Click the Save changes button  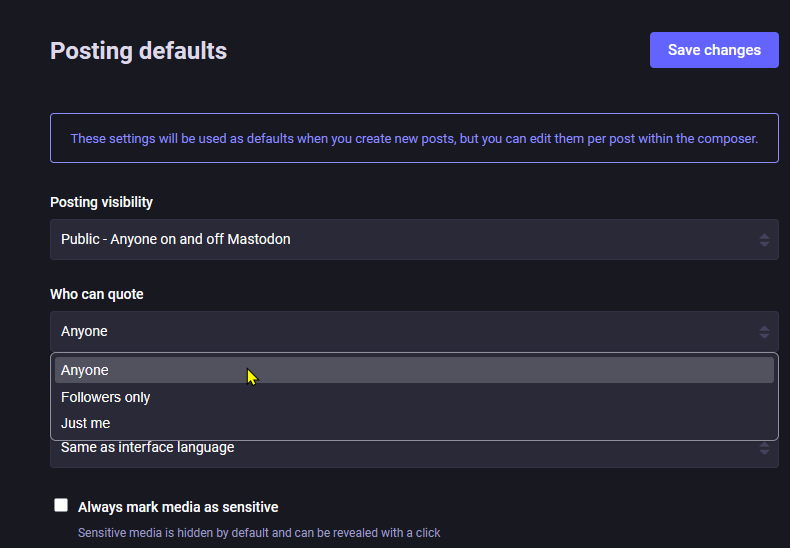(x=714, y=50)
